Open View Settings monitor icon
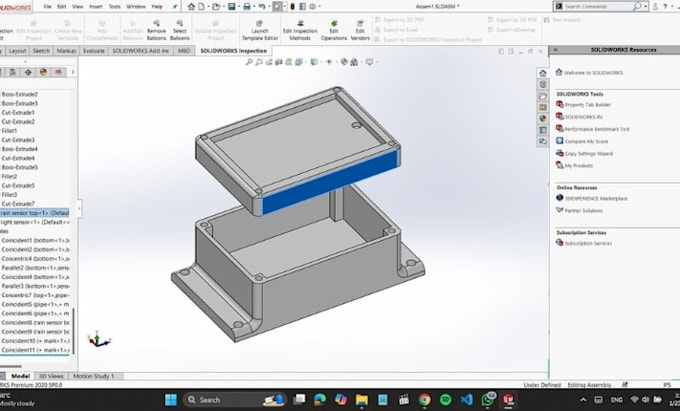Screen dimensions: 680x411 [x=369, y=62]
